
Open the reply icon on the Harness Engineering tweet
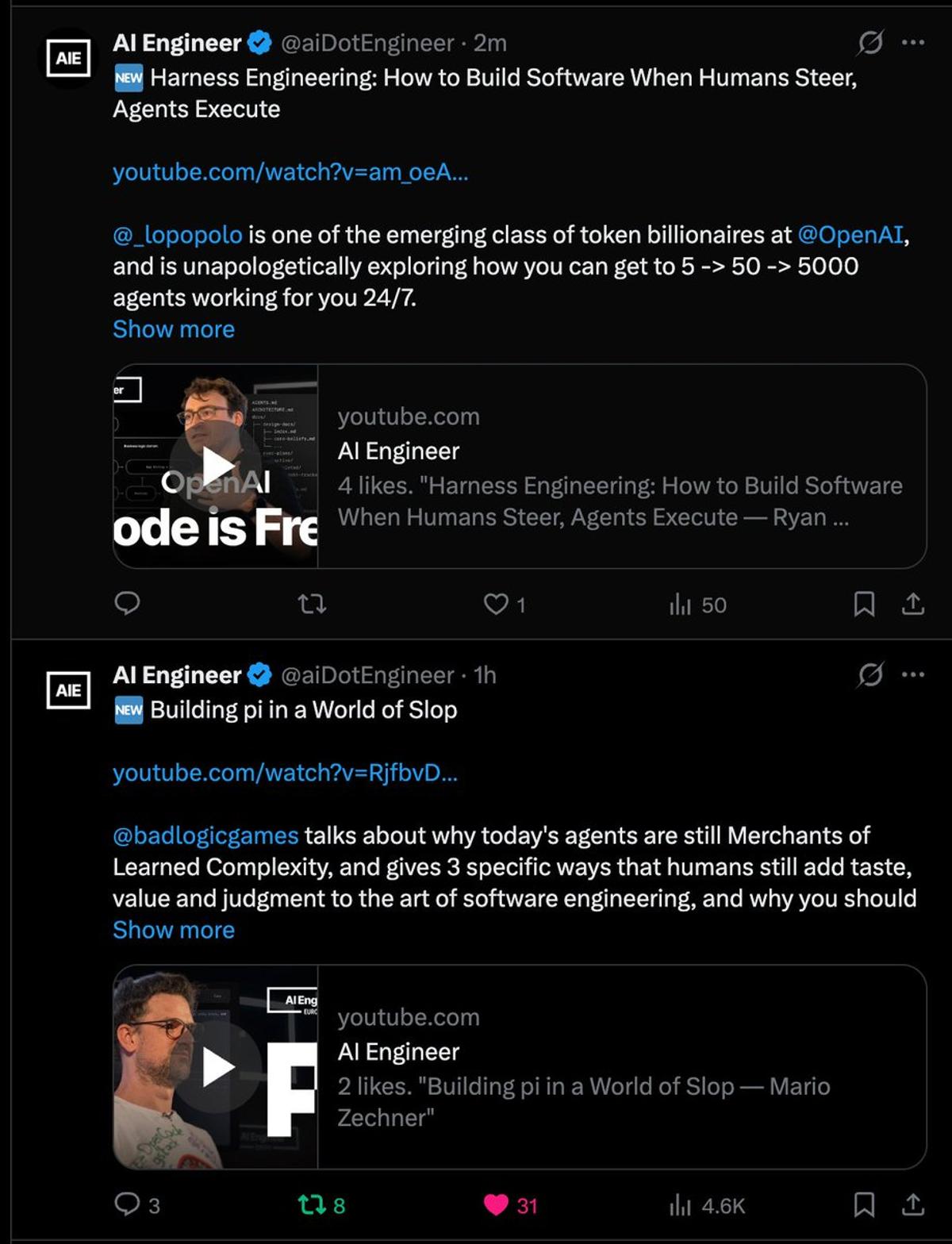[x=127, y=605]
